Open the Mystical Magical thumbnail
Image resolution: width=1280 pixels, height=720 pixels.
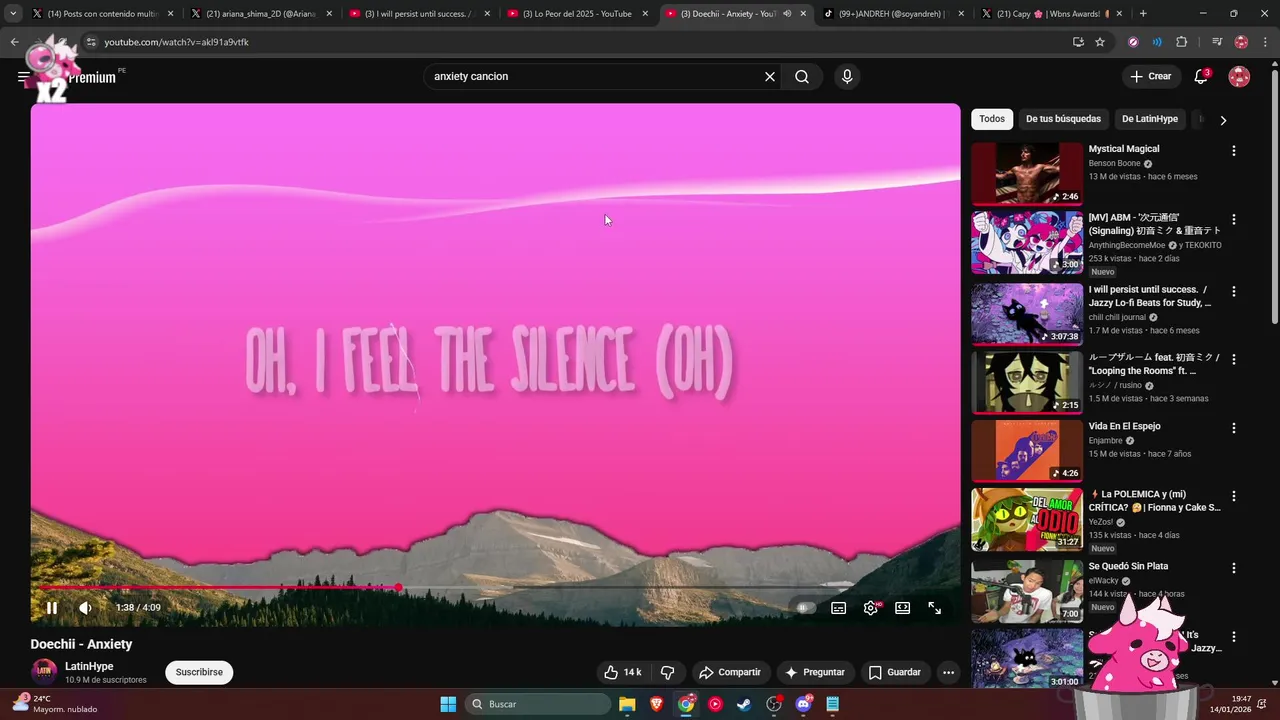coord(1027,173)
